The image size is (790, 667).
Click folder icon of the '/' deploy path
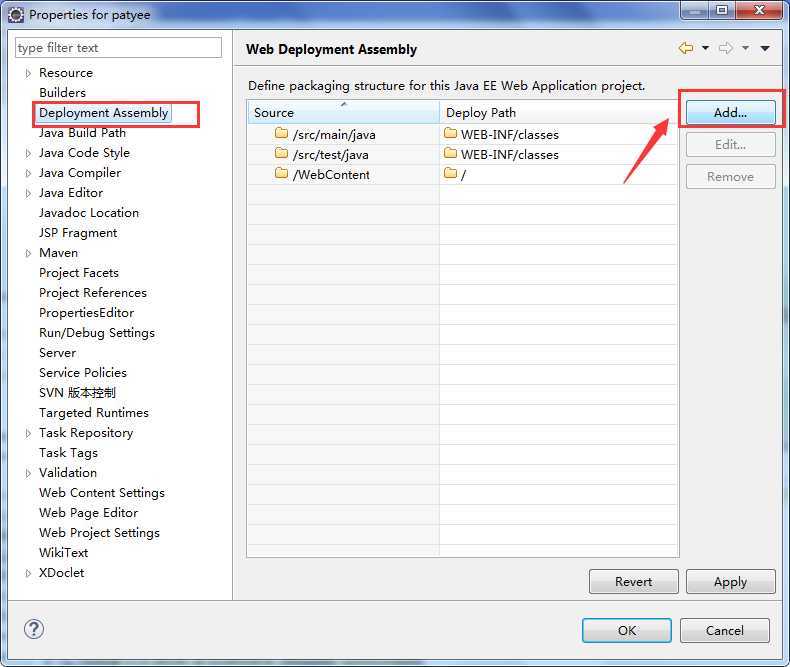pyautogui.click(x=450, y=173)
